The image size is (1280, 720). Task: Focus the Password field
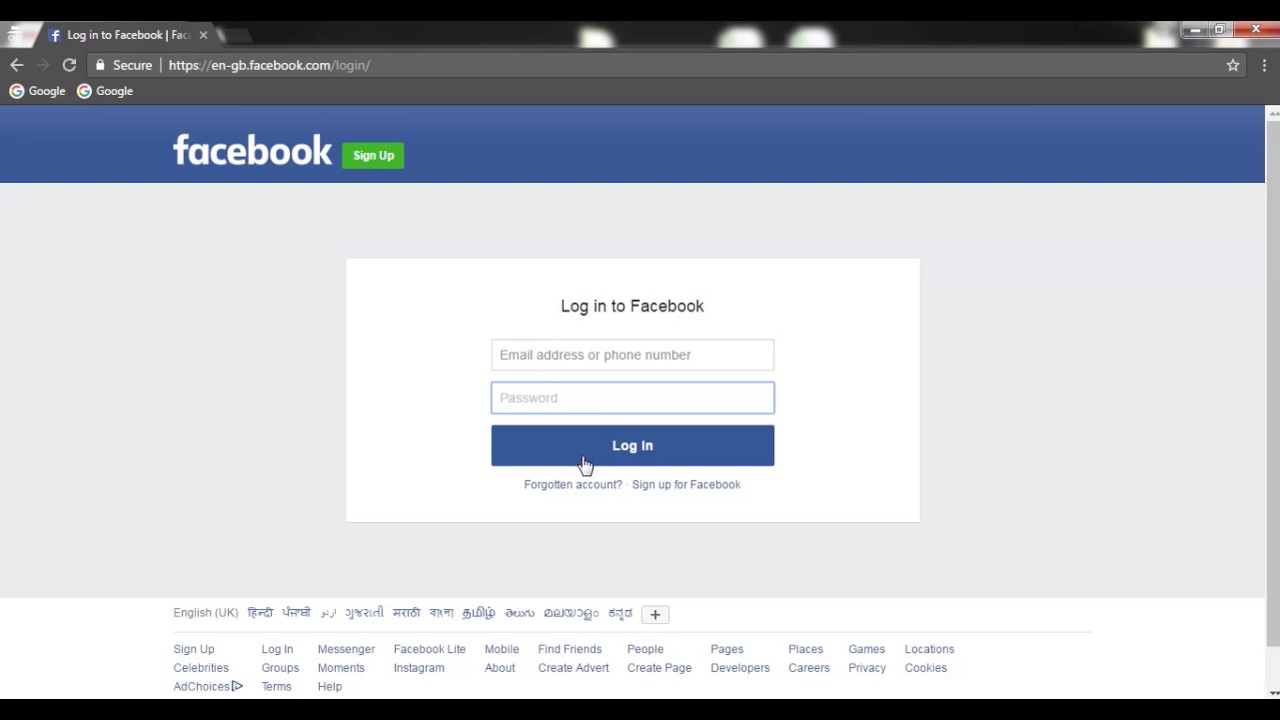(632, 398)
